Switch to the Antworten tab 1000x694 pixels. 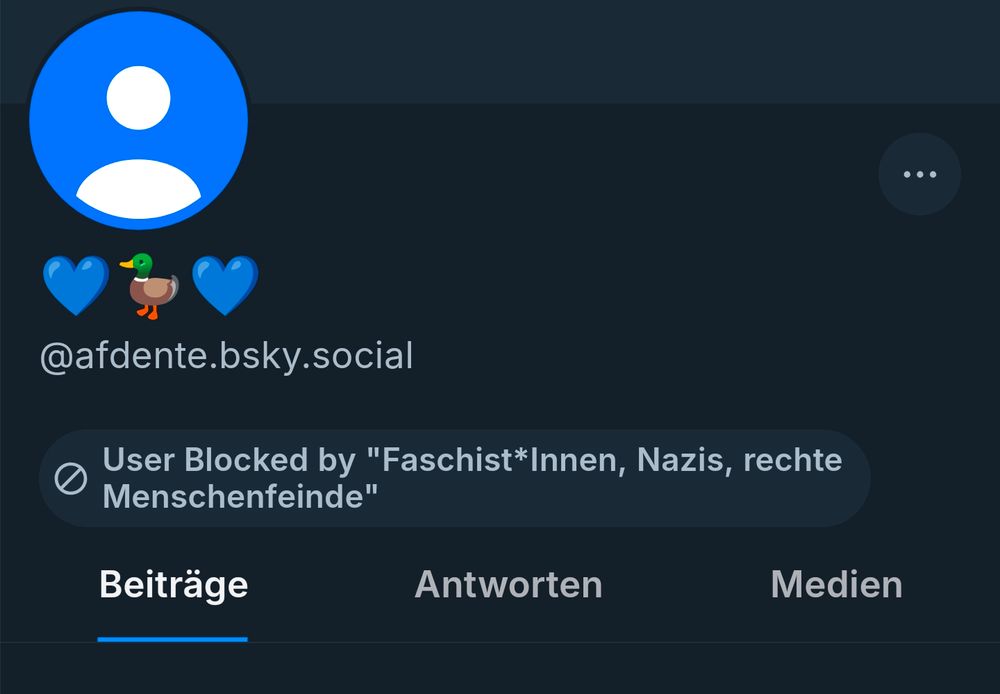click(x=507, y=584)
